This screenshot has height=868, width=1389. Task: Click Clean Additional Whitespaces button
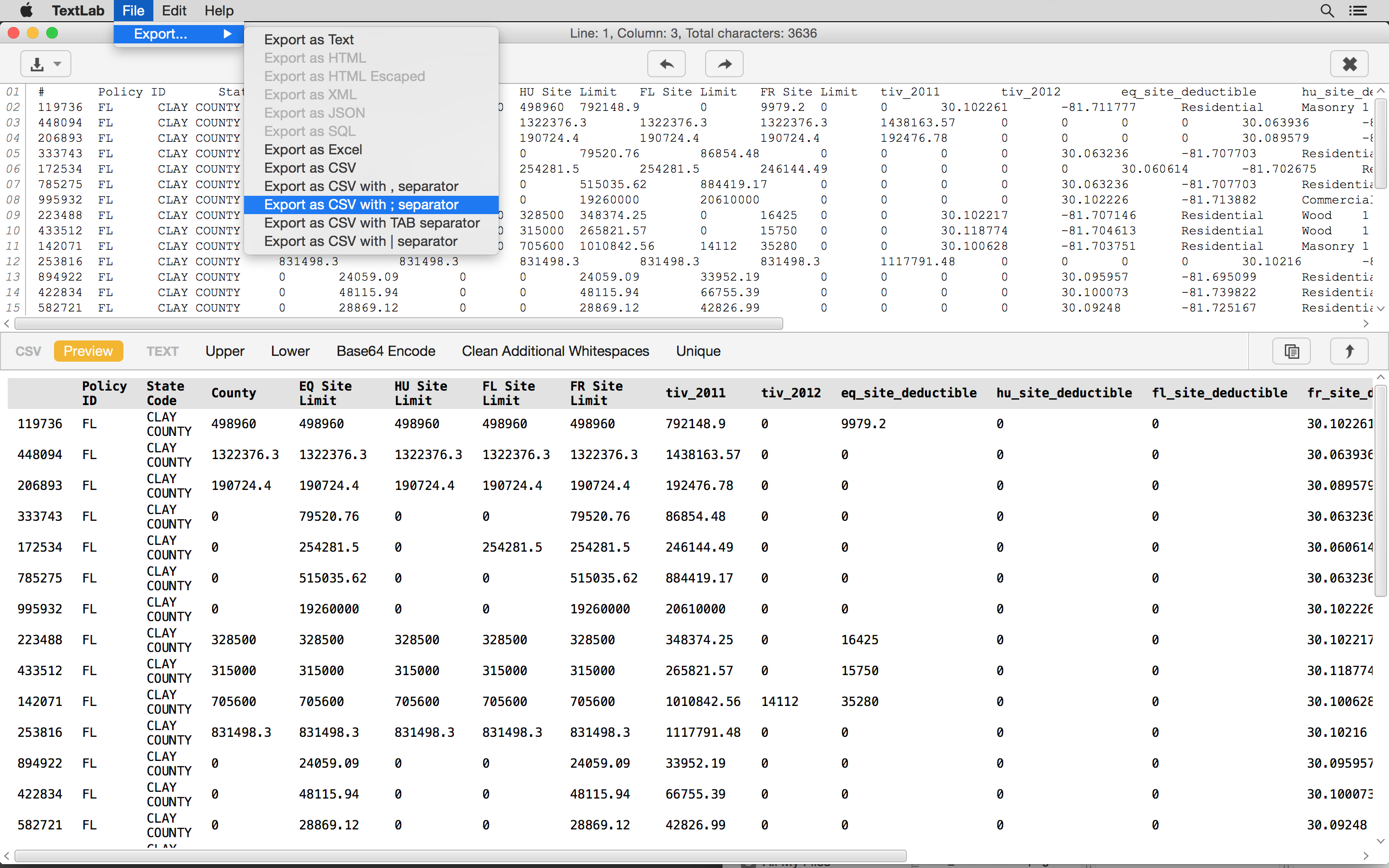tap(555, 351)
